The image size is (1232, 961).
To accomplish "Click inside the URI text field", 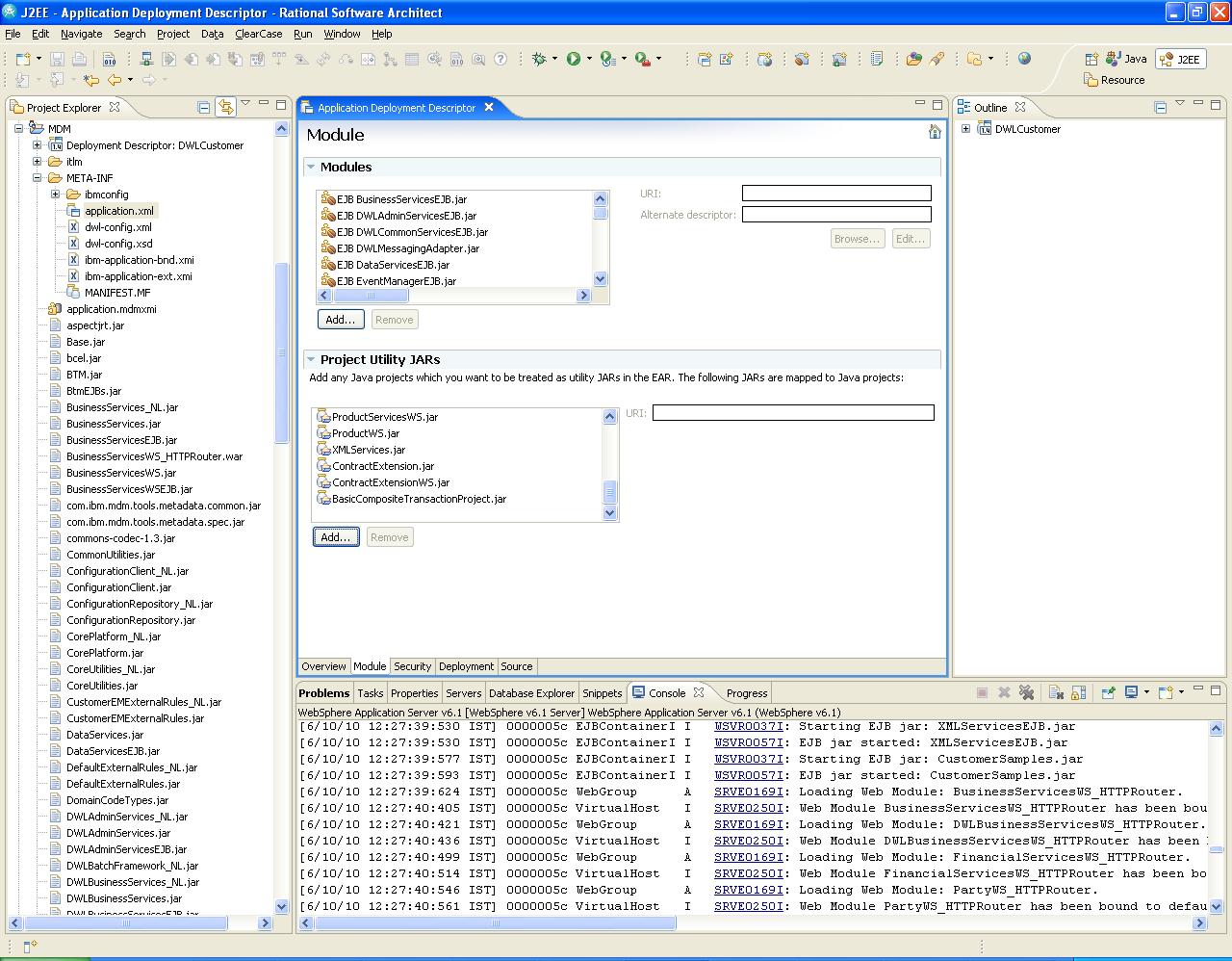I will click(835, 193).
